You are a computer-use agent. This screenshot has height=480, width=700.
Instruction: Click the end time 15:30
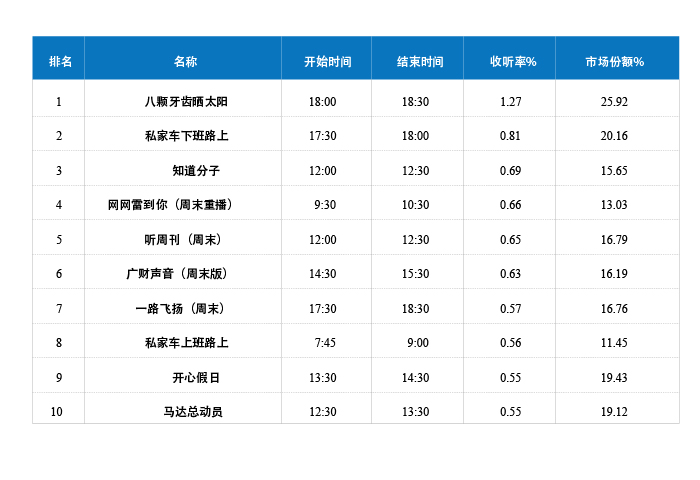click(416, 273)
